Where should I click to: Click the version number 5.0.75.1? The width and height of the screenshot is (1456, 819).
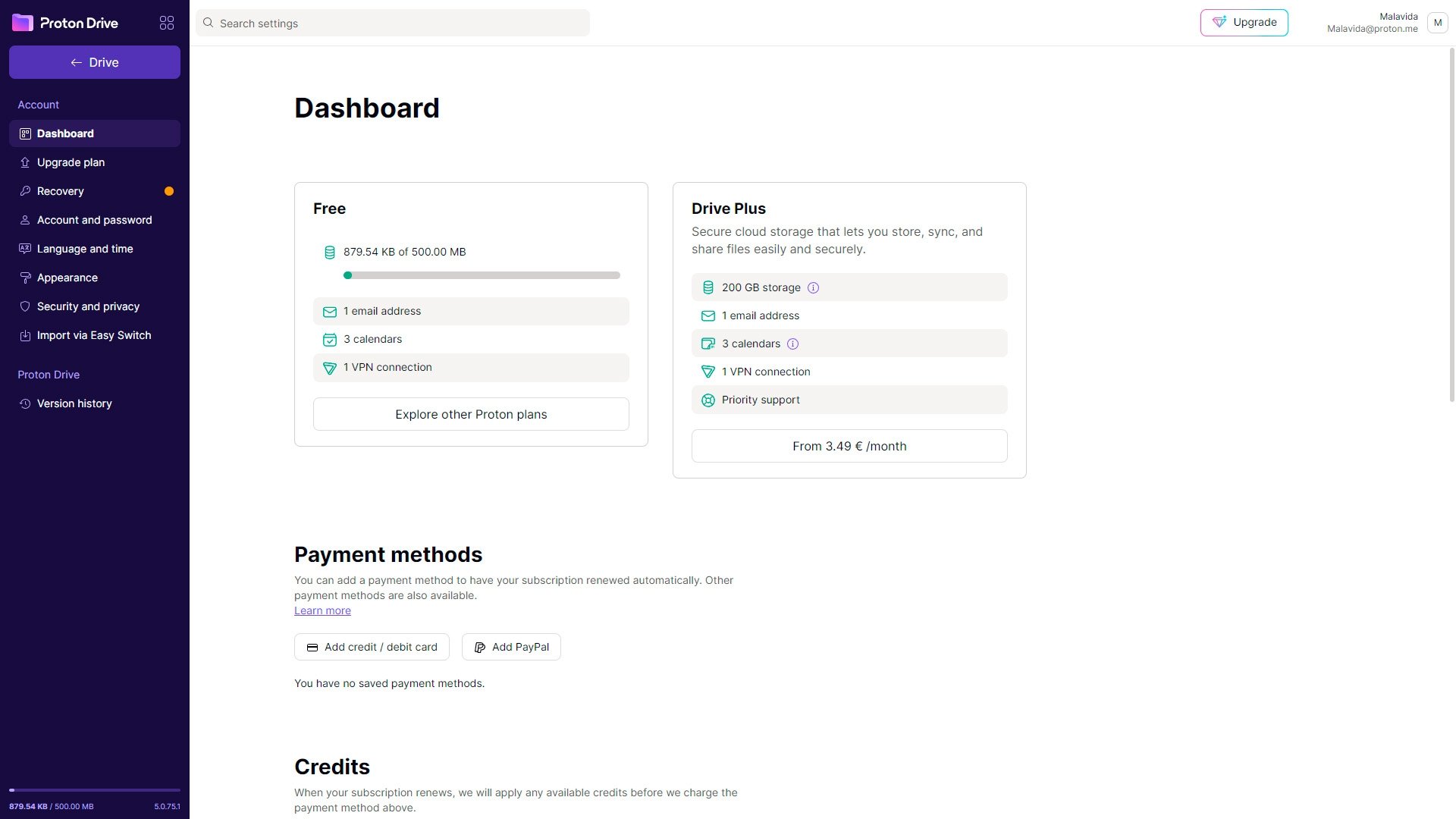click(167, 806)
